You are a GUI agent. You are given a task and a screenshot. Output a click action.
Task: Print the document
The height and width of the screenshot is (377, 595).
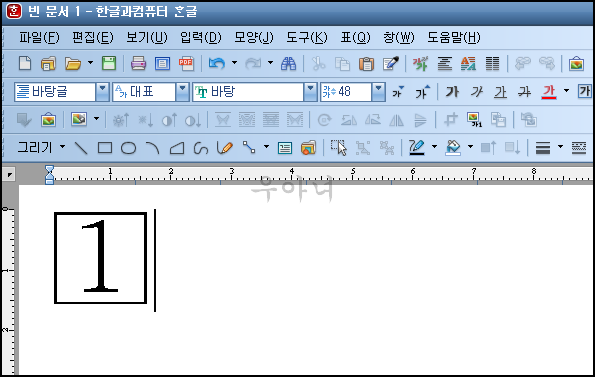[x=139, y=63]
